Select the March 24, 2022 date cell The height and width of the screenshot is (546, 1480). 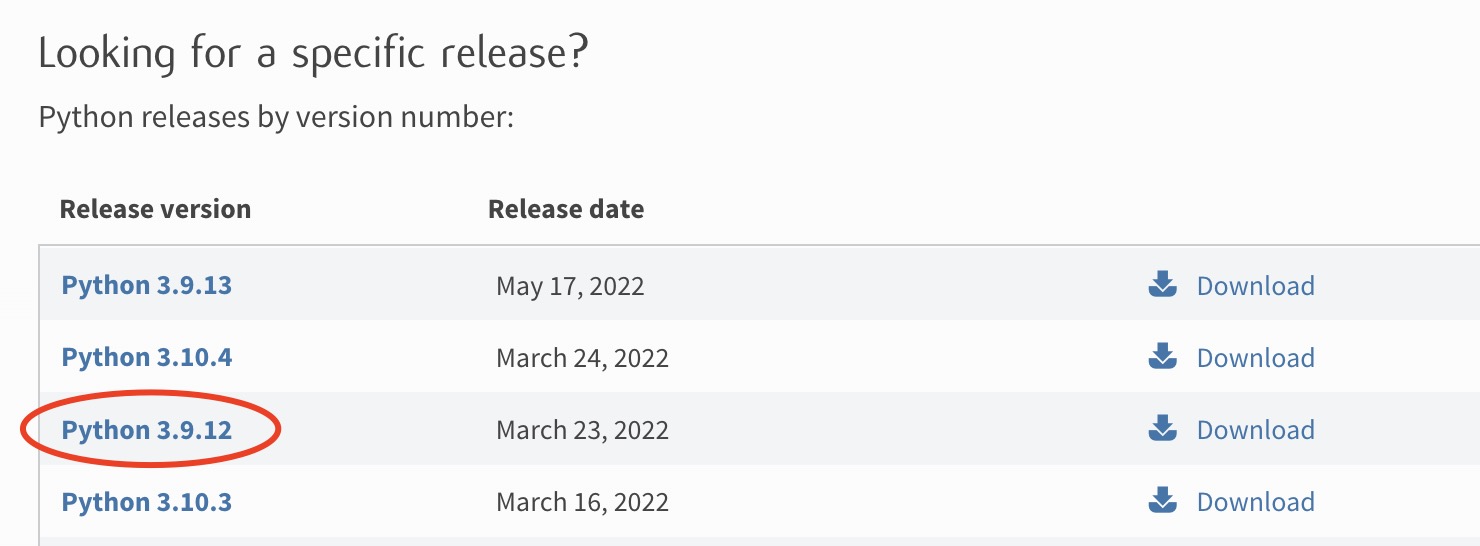pyautogui.click(x=582, y=358)
